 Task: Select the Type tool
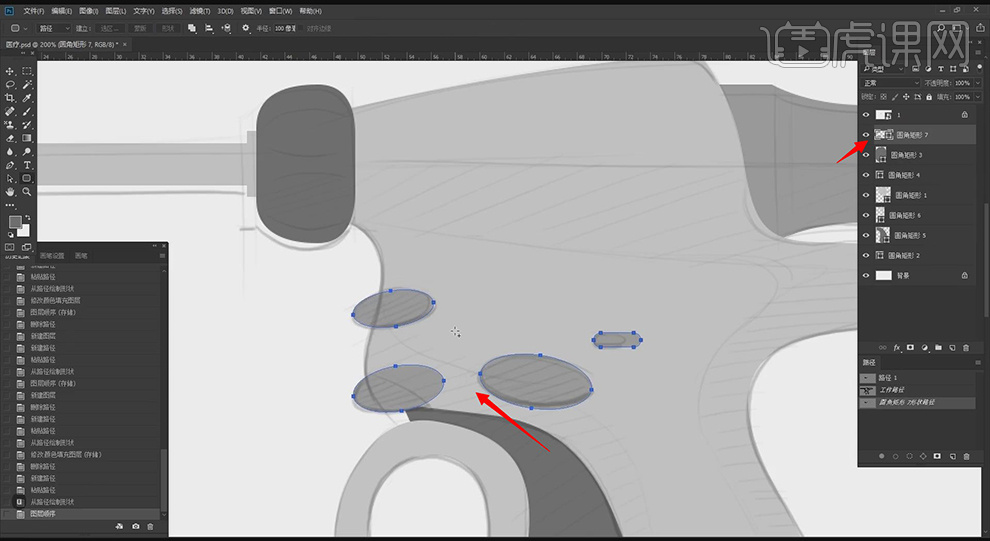tap(27, 165)
